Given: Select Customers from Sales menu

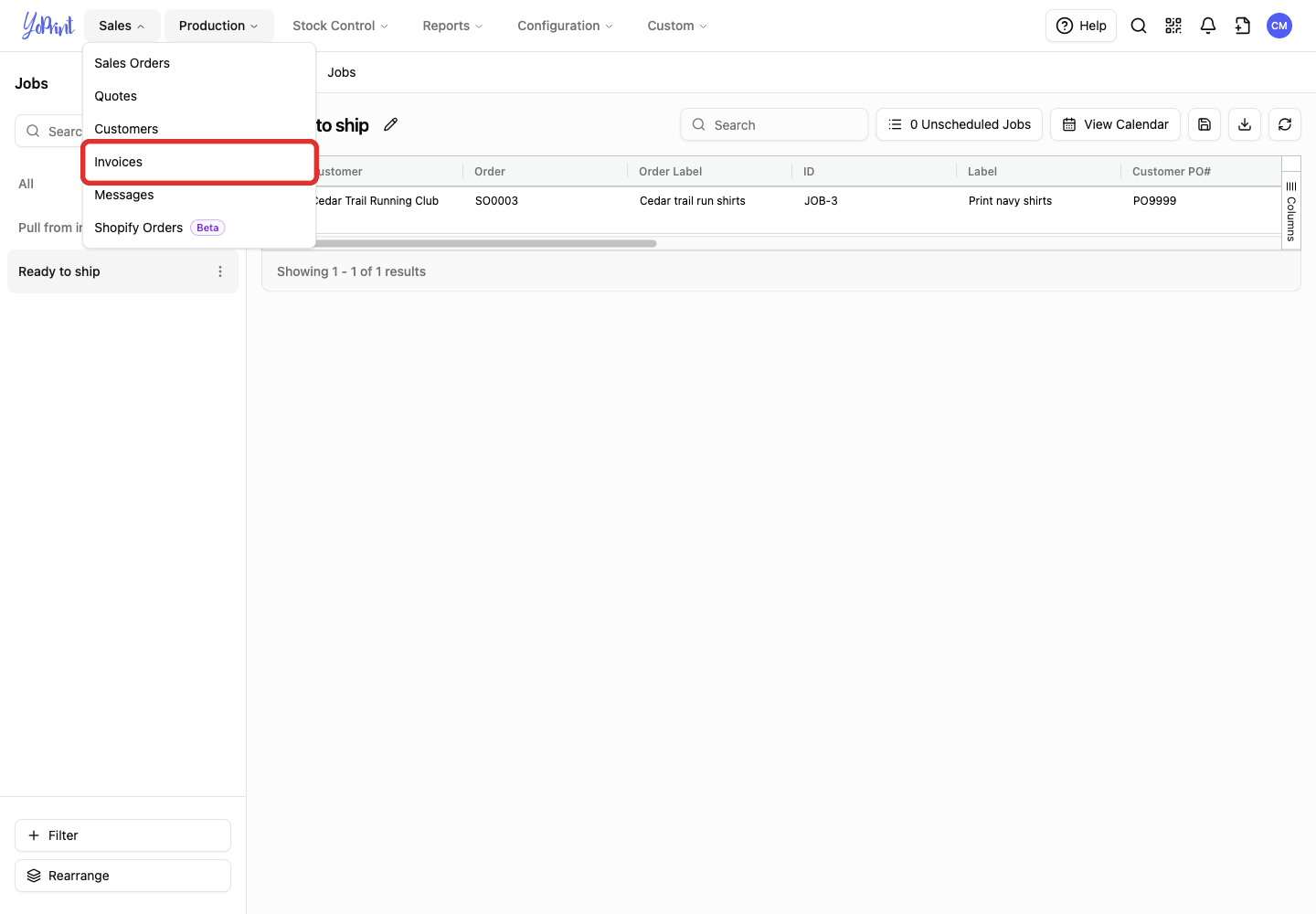Looking at the screenshot, I should coord(199,129).
